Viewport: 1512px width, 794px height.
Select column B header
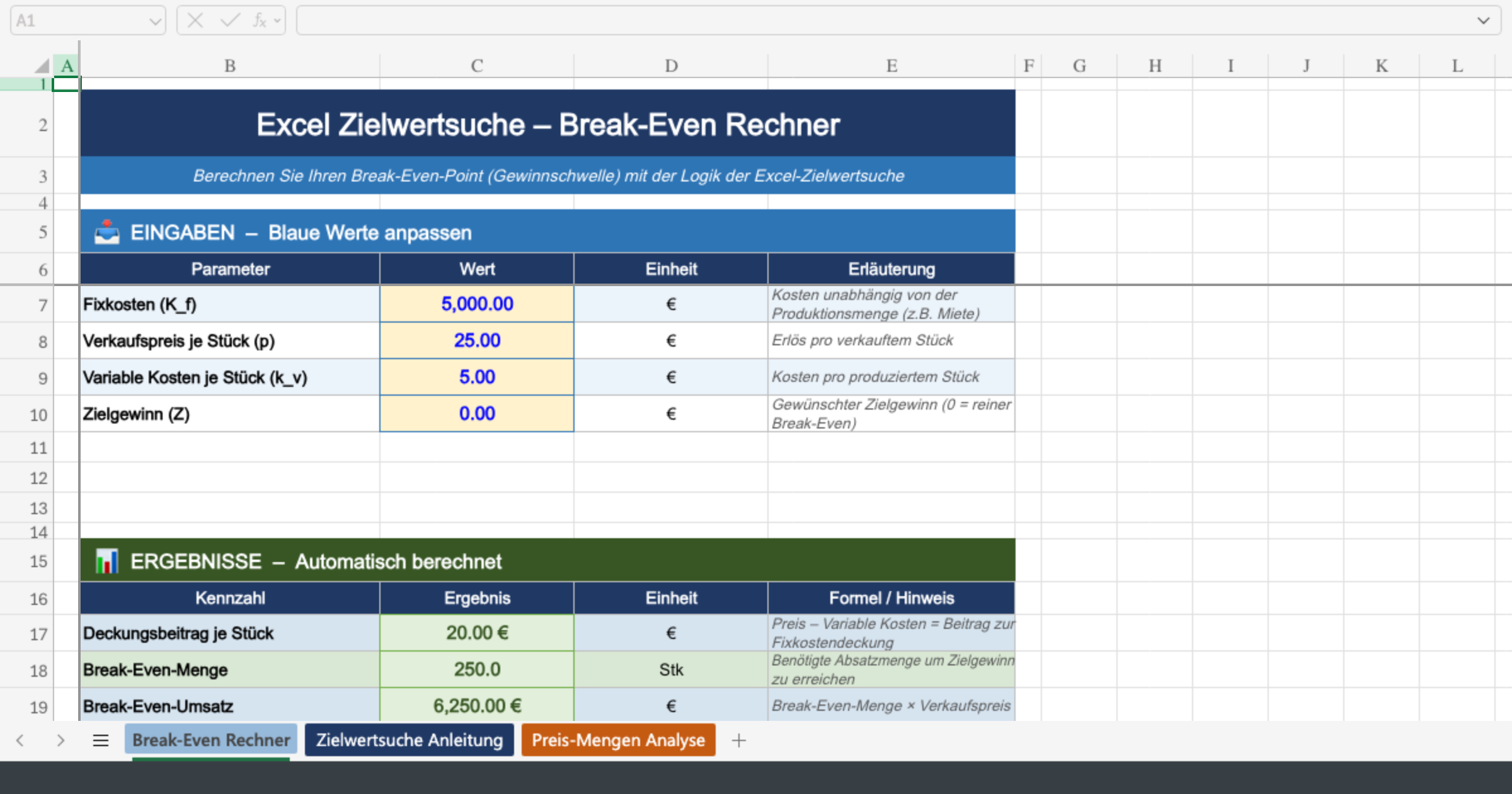coord(230,66)
